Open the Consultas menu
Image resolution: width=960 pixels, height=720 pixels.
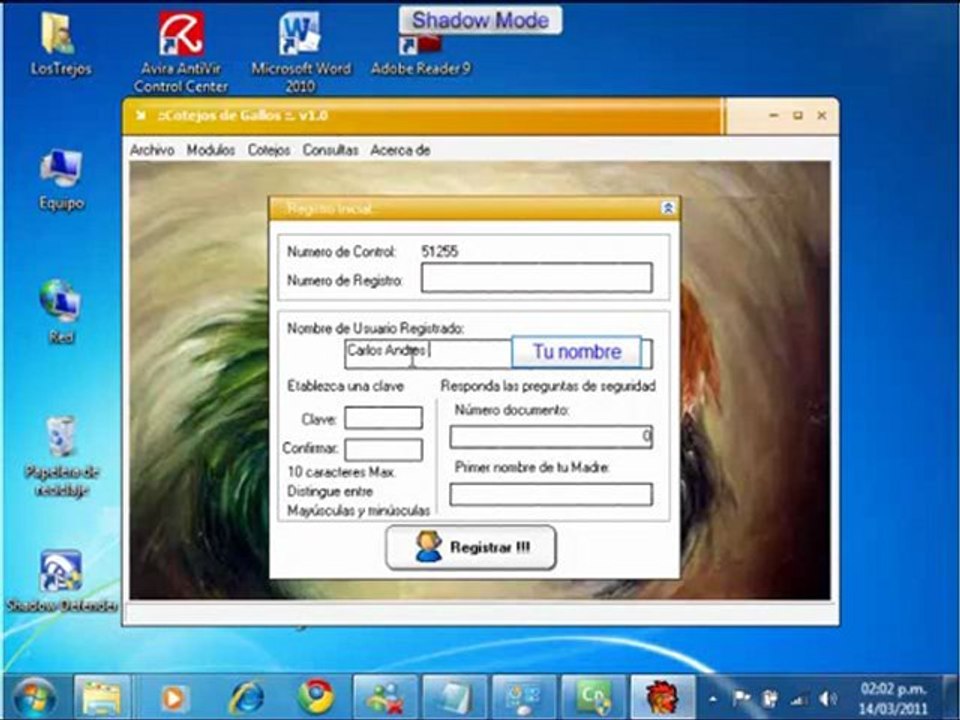(x=331, y=150)
